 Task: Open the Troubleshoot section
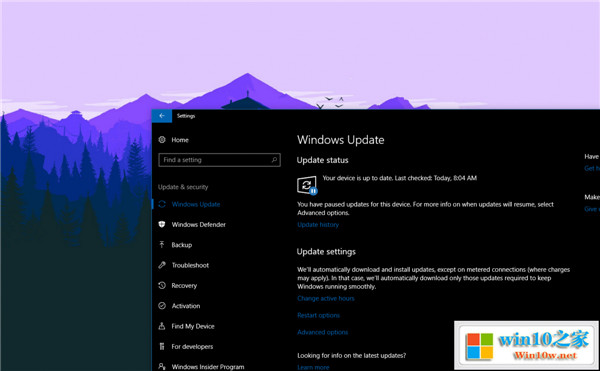190,265
